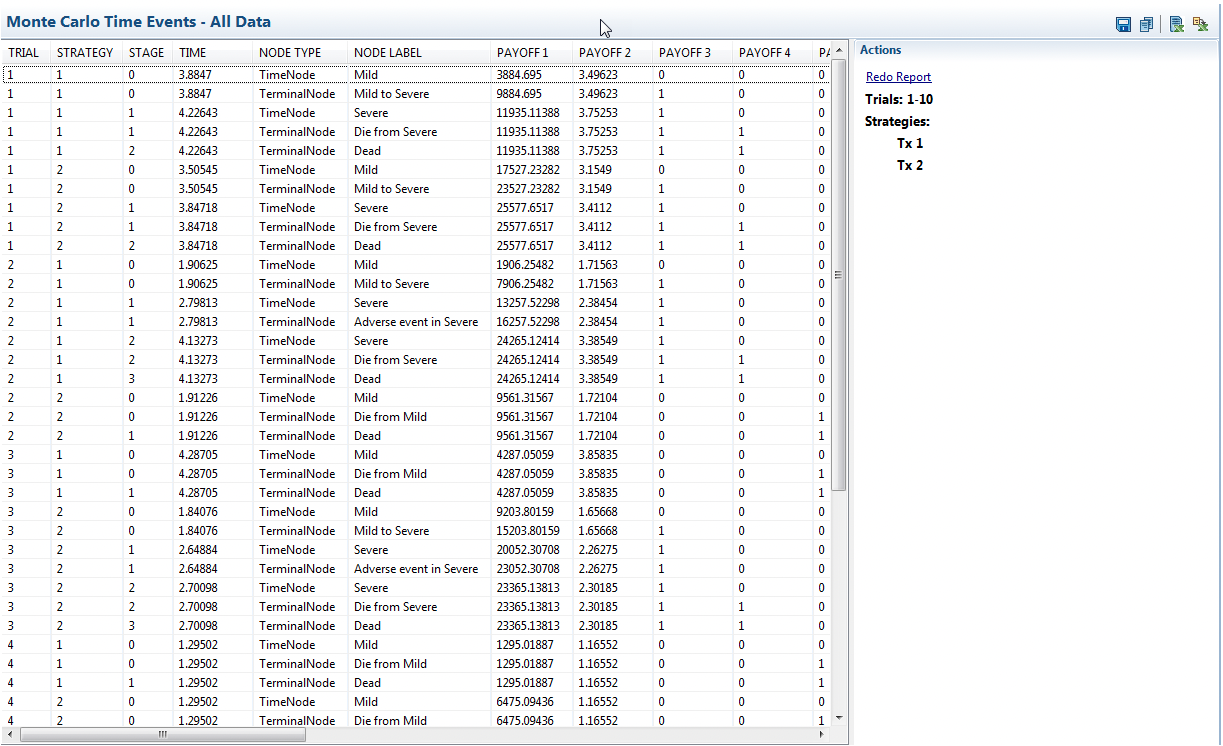1223x746 pixels.
Task: Open the Redo Report link
Action: (x=898, y=77)
